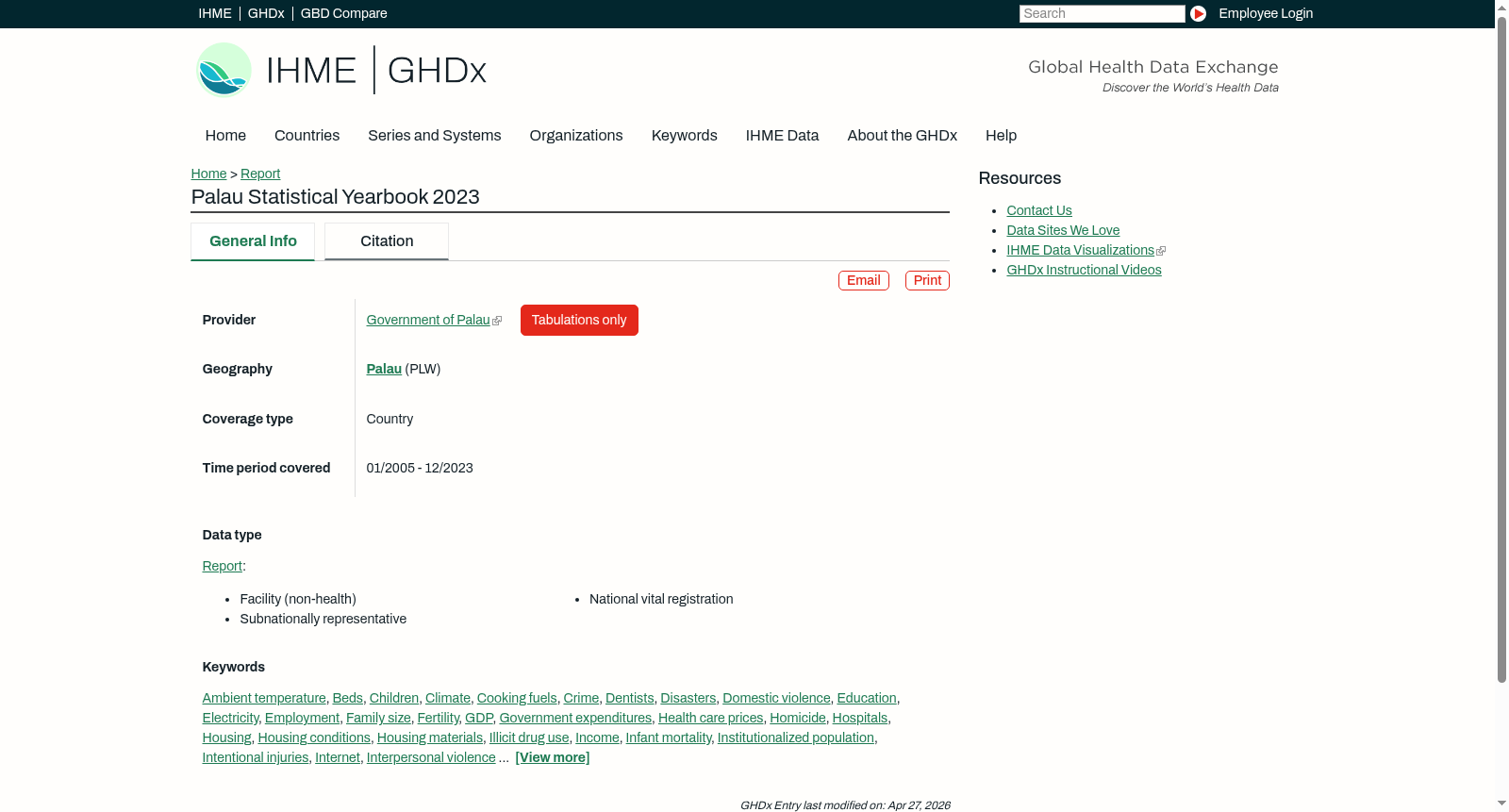Open the Internet keyword link
Image resolution: width=1509 pixels, height=812 pixels.
tap(338, 757)
